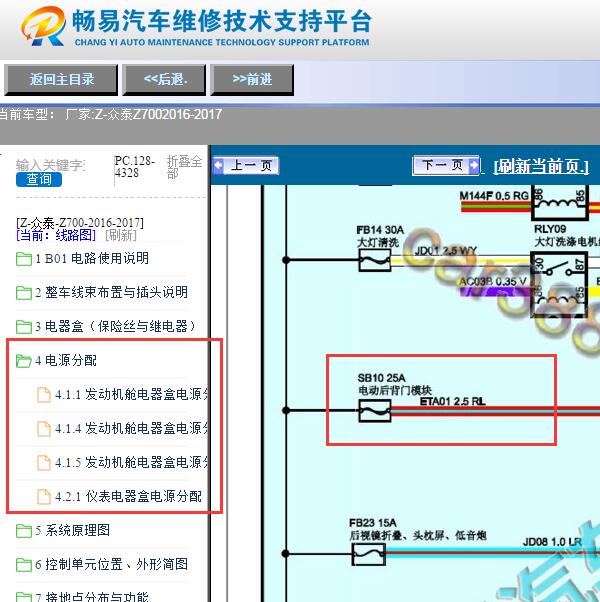Click opened folder icon for 4 电源分配

tap(24, 361)
